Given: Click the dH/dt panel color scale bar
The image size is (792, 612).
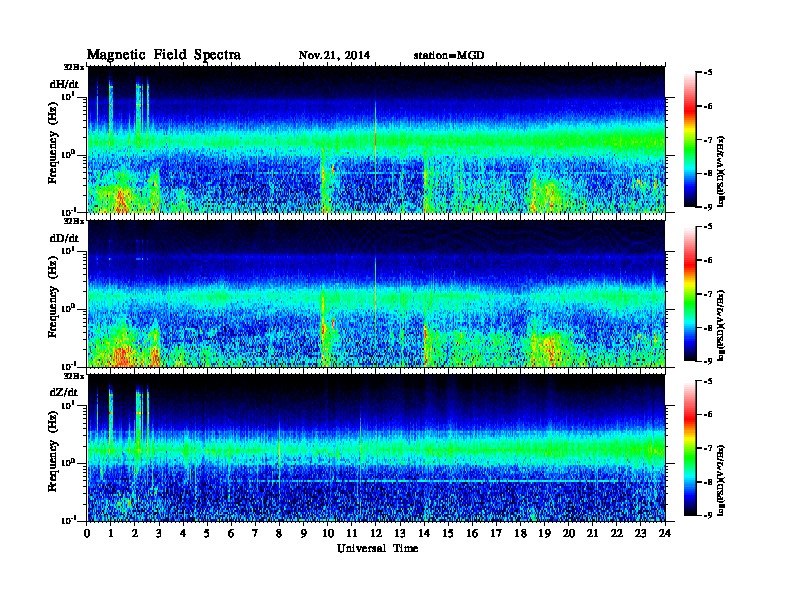Looking at the screenshot, I should point(689,140).
